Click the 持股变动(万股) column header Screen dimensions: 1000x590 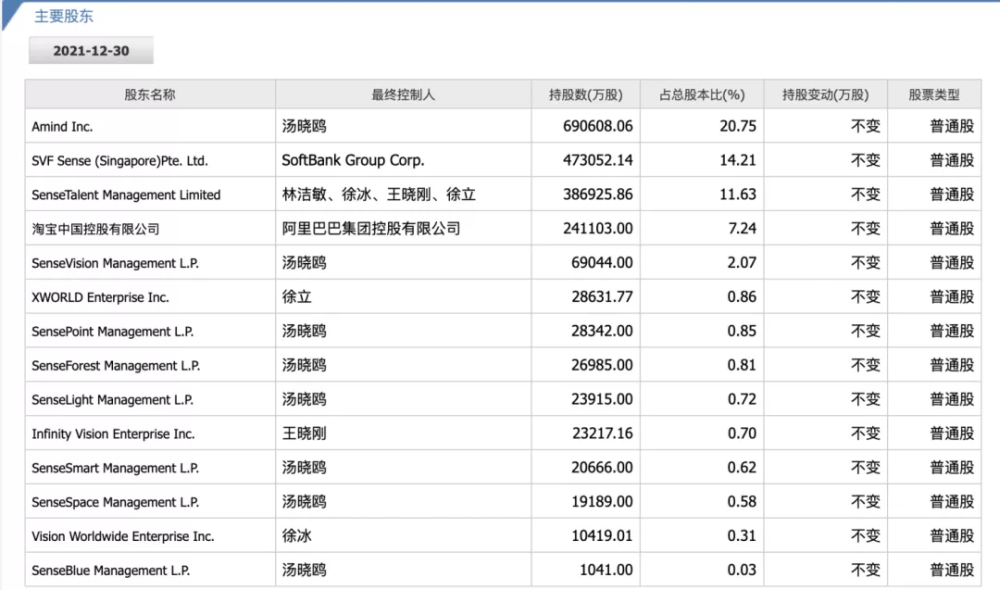825,94
